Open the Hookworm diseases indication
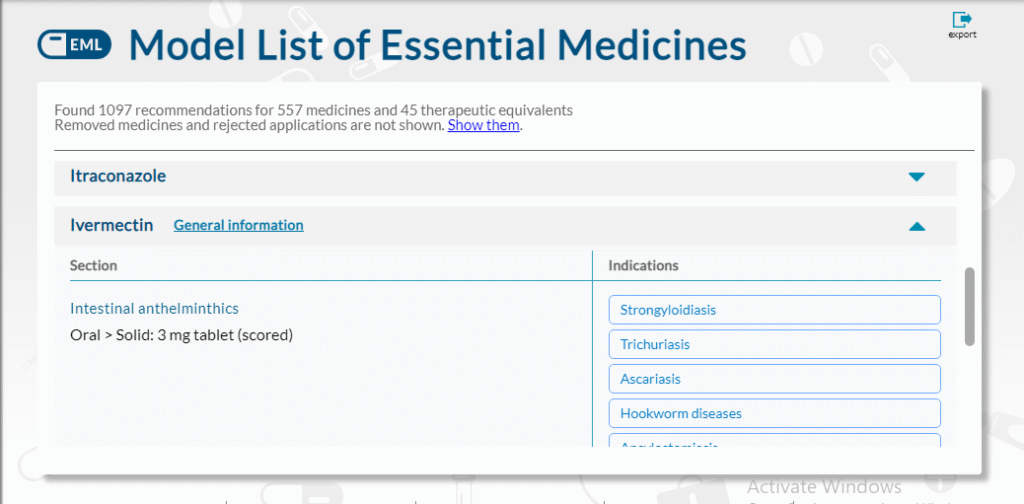Screen dimensions: 1024x504 (x=775, y=413)
